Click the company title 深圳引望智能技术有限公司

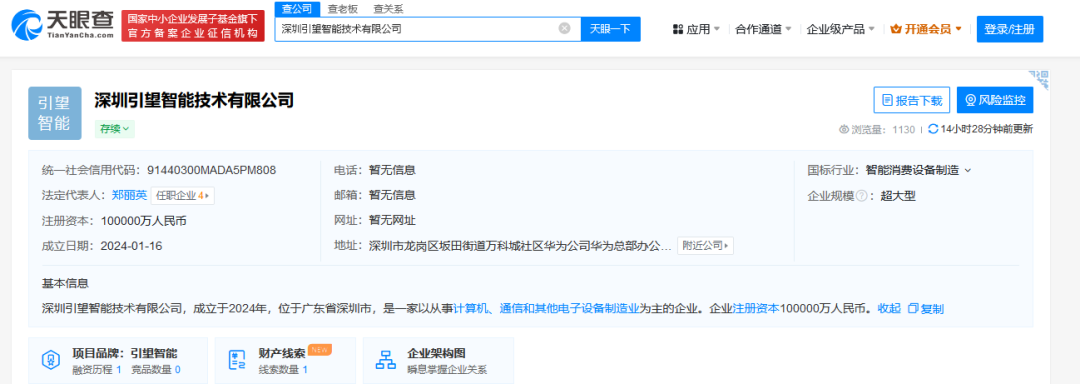tap(194, 100)
